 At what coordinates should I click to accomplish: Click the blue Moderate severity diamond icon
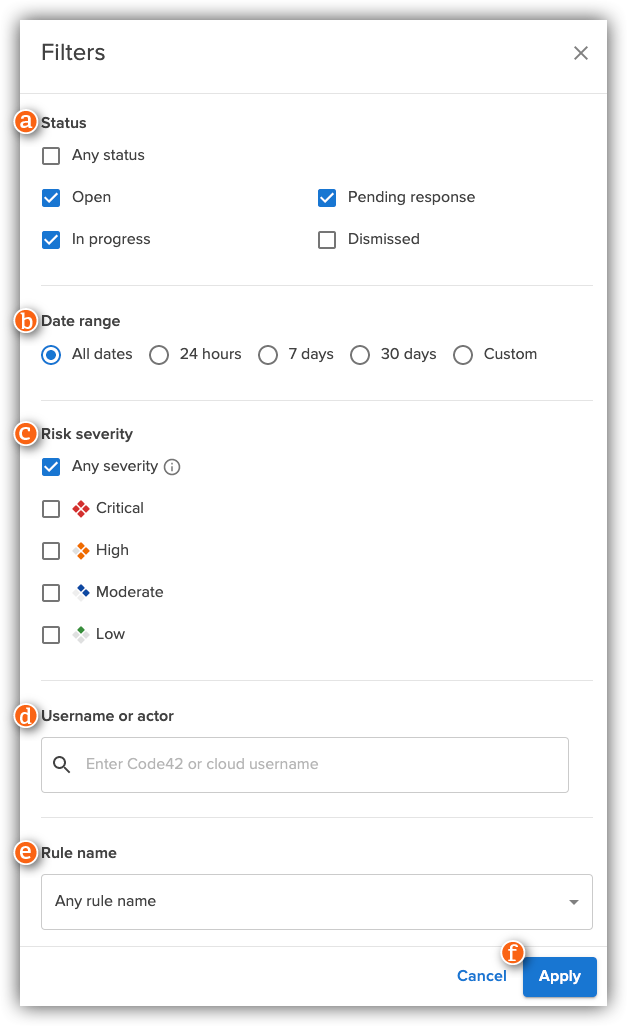pyautogui.click(x=80, y=592)
